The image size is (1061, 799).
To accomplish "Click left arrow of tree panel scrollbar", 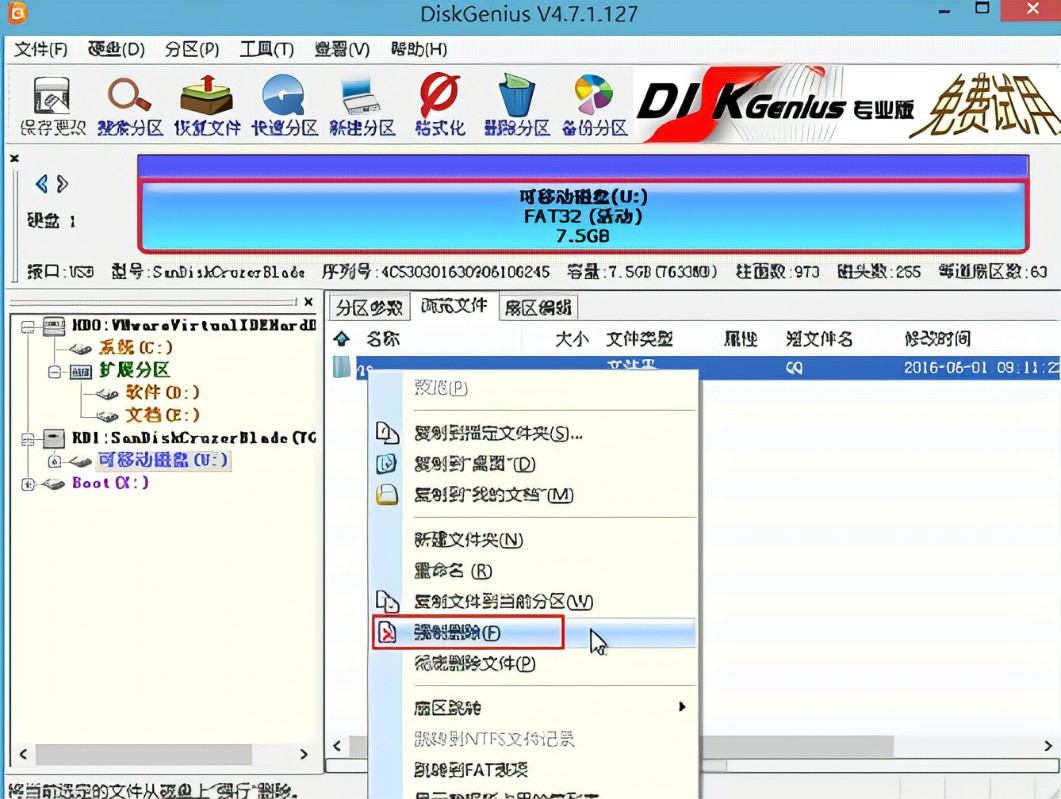I will coord(23,754).
